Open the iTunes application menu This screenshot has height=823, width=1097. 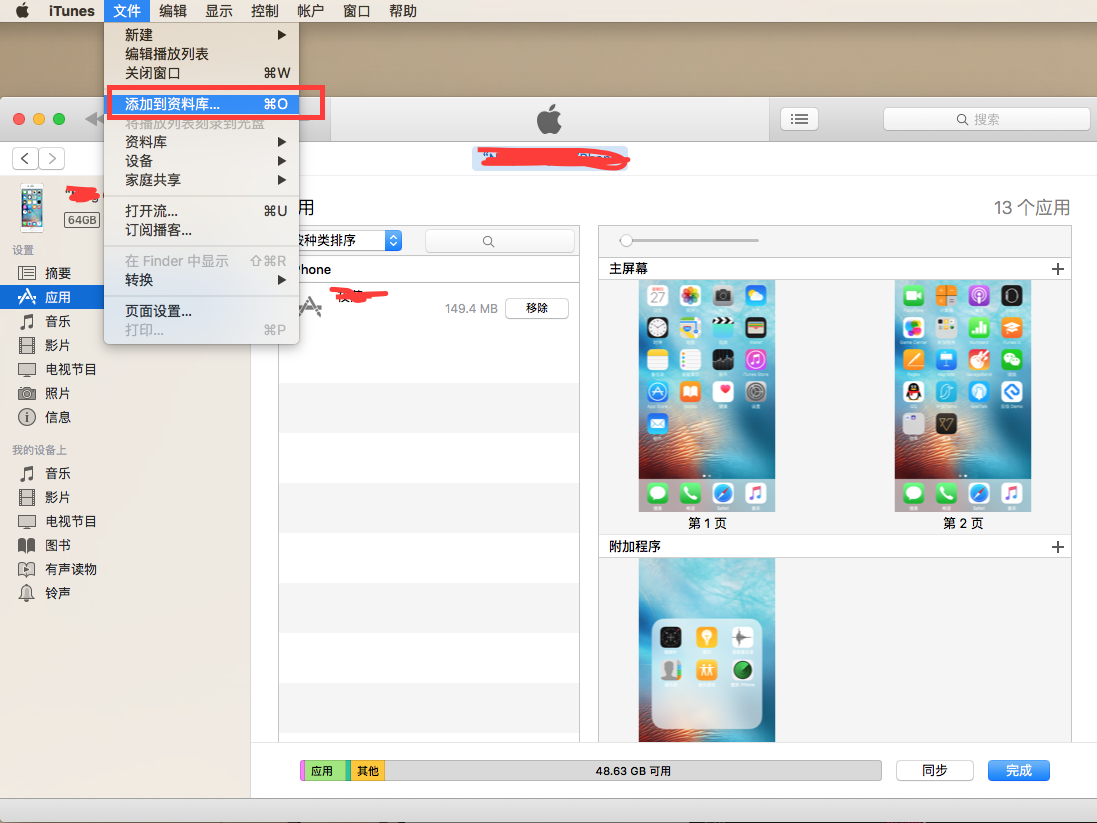click(x=71, y=10)
